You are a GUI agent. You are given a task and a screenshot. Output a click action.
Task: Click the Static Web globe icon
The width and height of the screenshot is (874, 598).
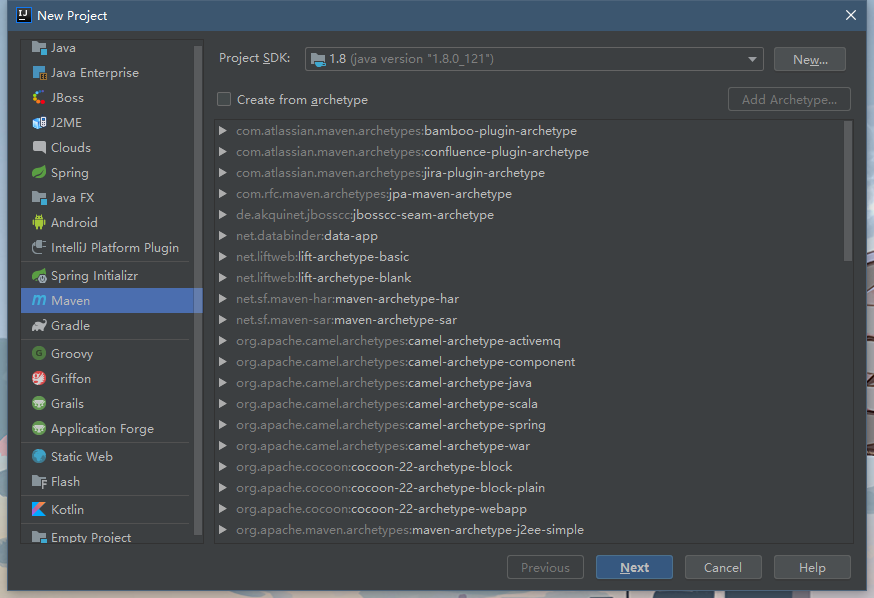pos(39,457)
